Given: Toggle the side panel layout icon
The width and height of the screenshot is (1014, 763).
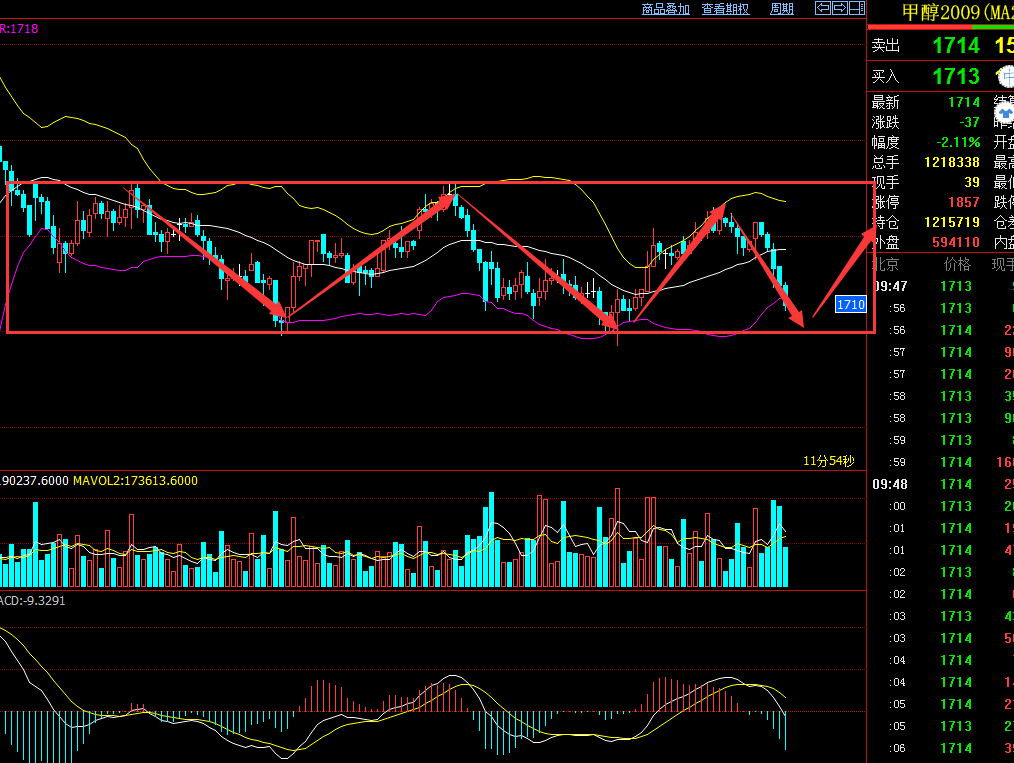Looking at the screenshot, I should pos(857,8).
